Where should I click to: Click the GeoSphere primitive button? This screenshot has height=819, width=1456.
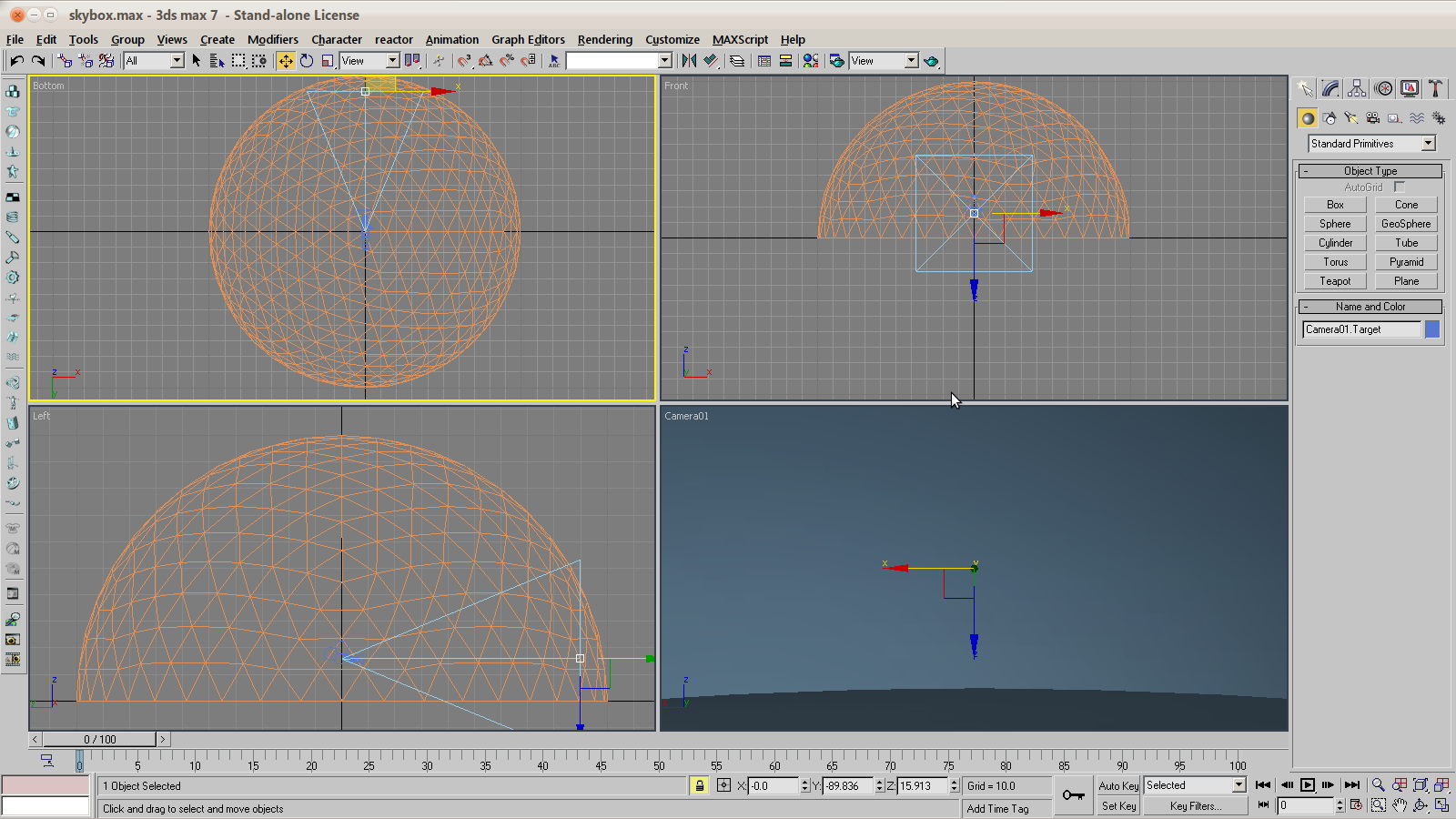[1406, 224]
